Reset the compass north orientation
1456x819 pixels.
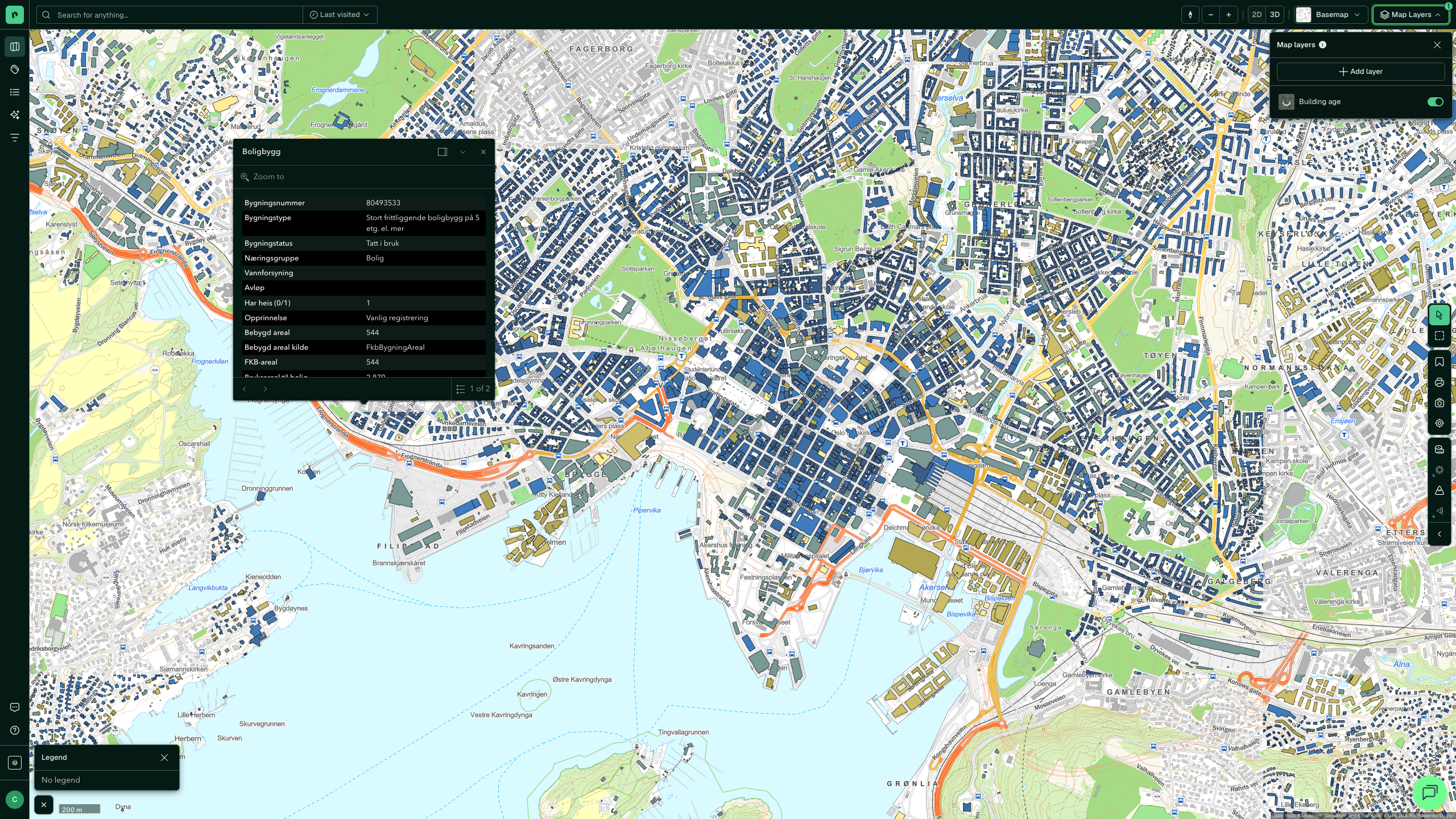coord(1190,15)
